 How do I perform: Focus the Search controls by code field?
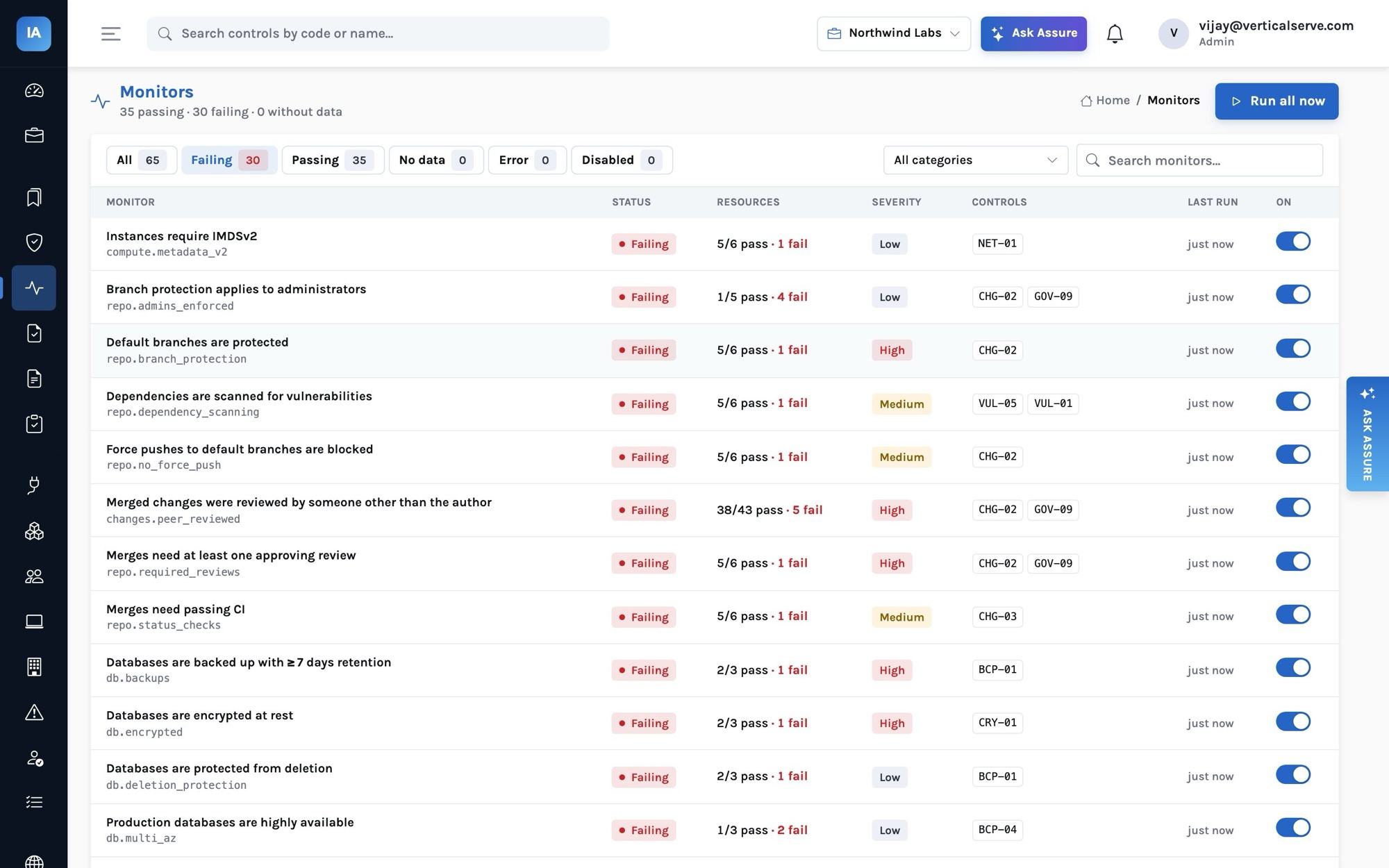point(378,33)
